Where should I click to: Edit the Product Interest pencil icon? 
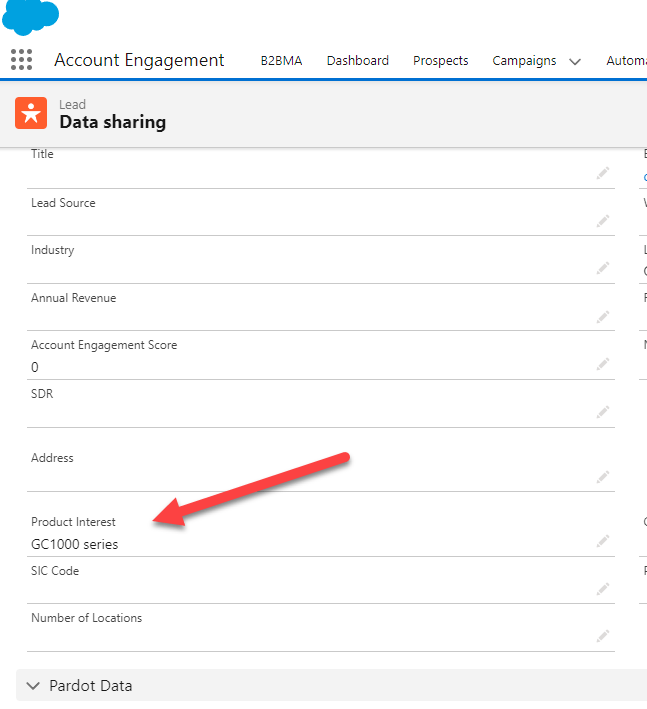tap(603, 541)
